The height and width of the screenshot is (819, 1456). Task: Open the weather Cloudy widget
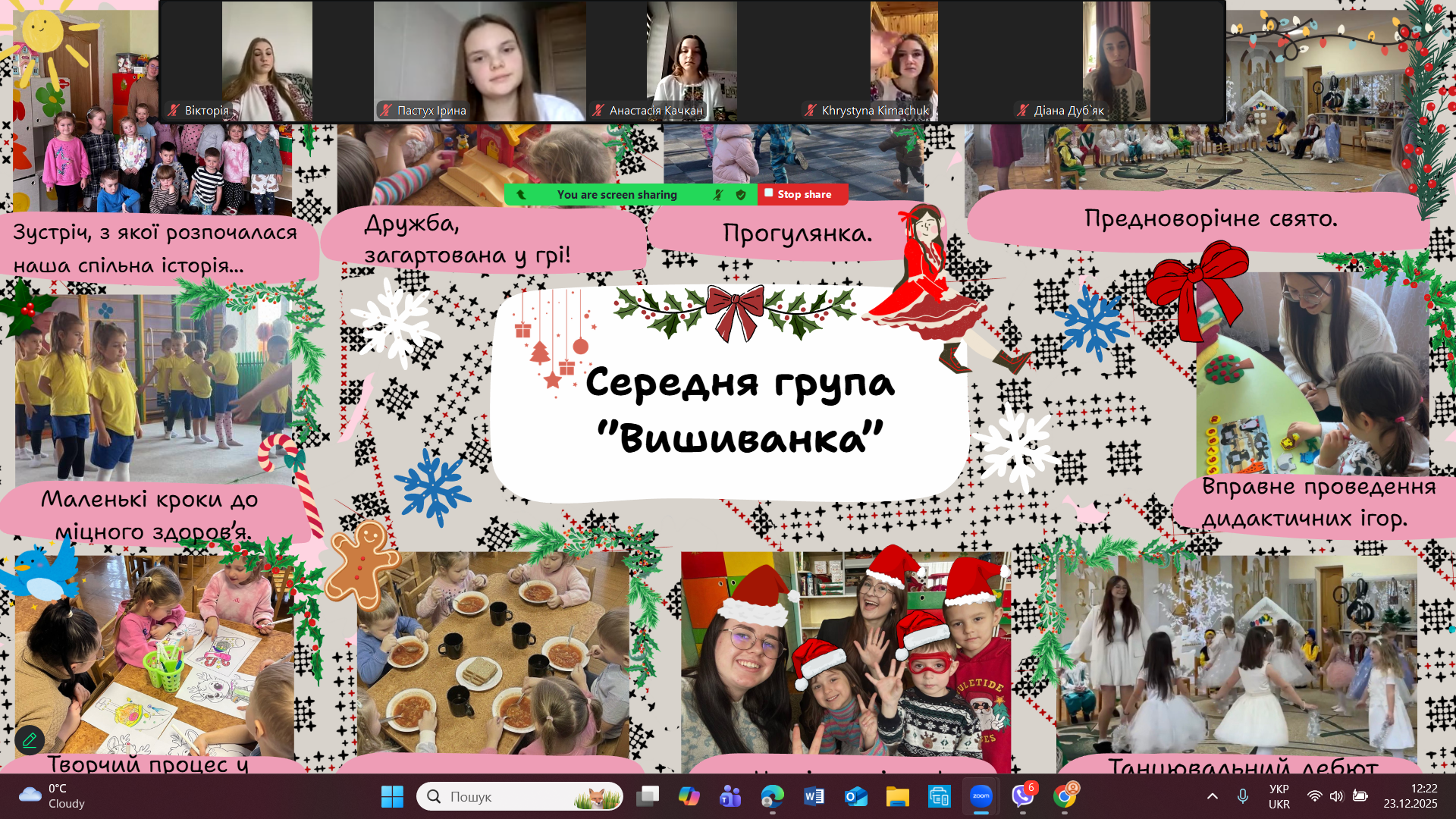[x=53, y=796]
